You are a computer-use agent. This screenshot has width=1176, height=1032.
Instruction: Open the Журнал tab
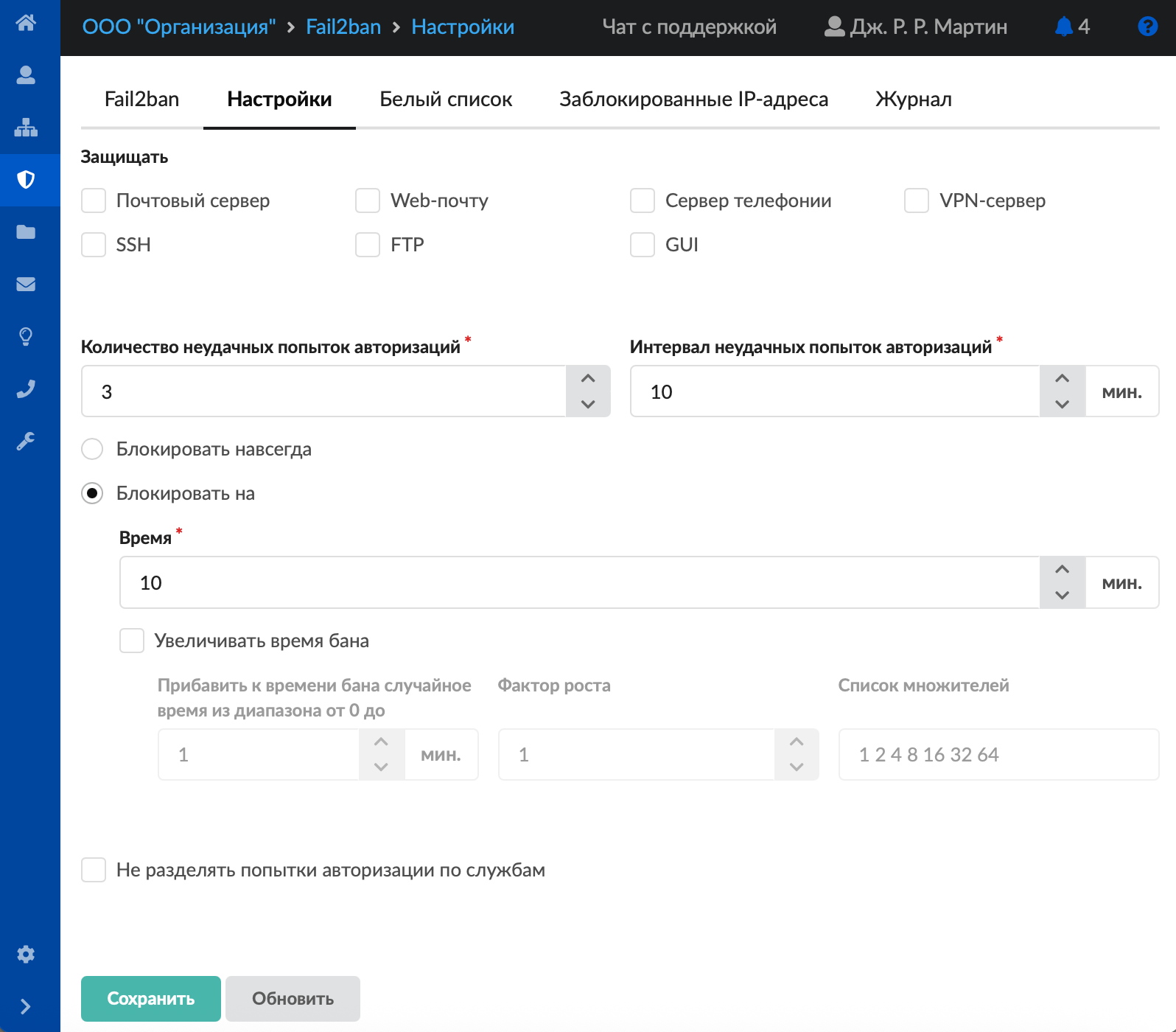click(914, 100)
